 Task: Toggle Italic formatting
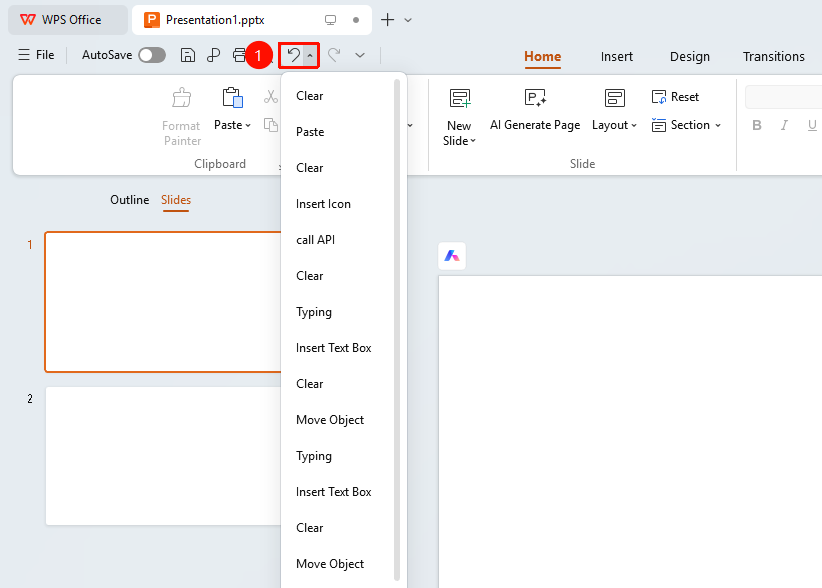pyautogui.click(x=784, y=125)
